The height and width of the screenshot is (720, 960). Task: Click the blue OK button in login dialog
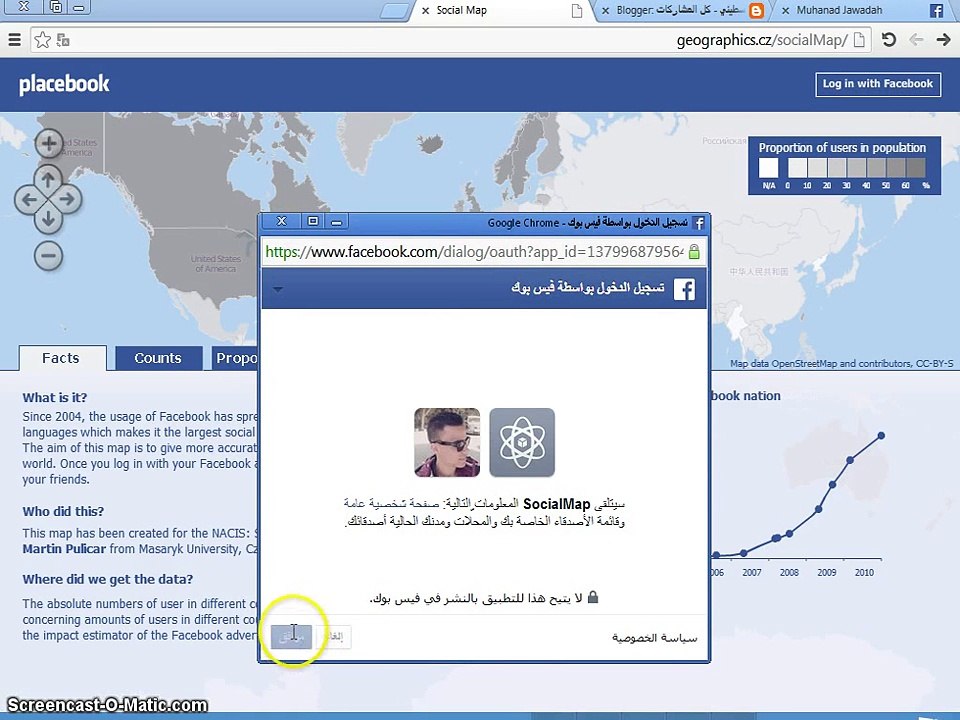pos(291,637)
